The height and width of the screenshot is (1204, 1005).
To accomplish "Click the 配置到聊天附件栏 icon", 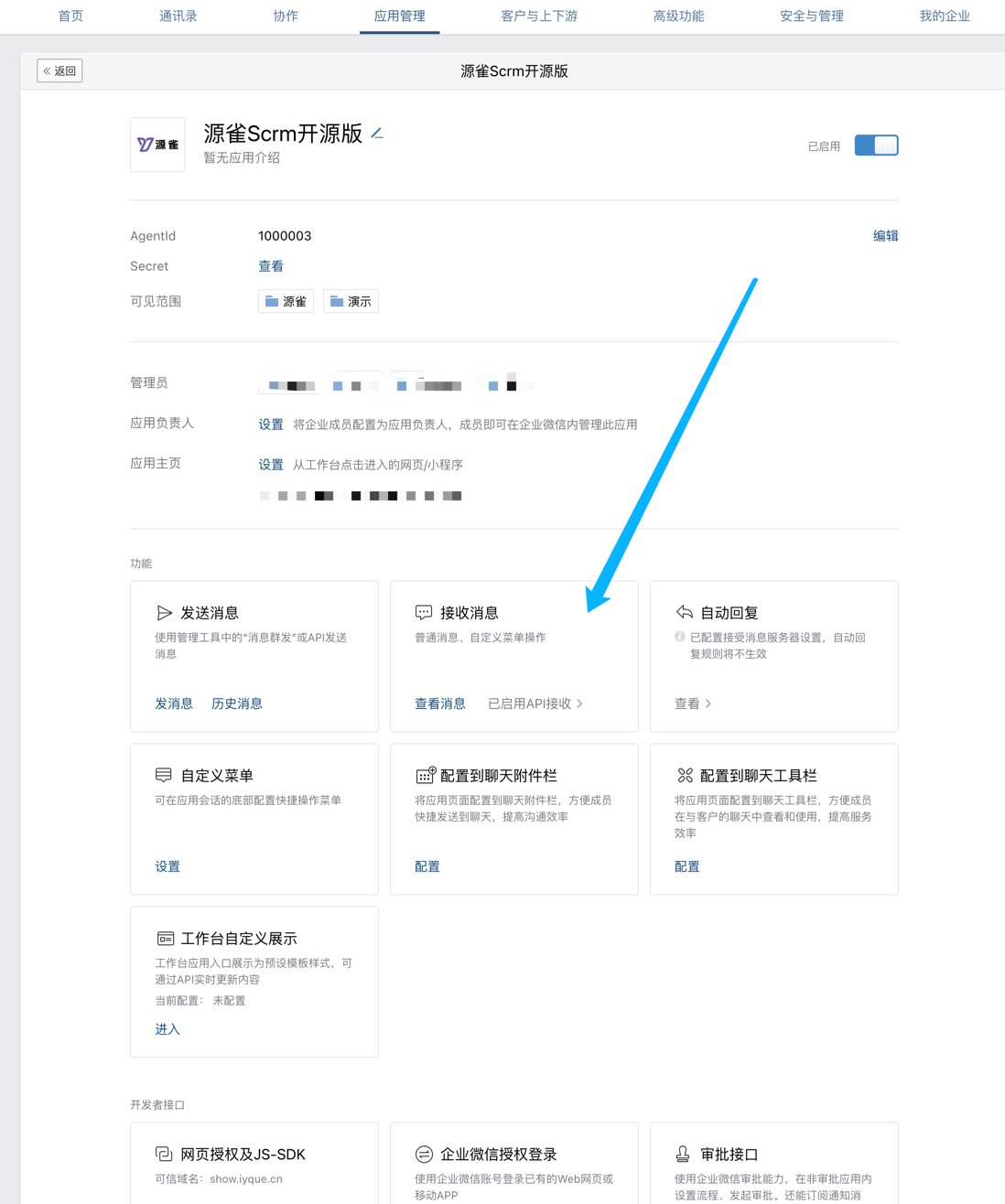I will tap(425, 775).
